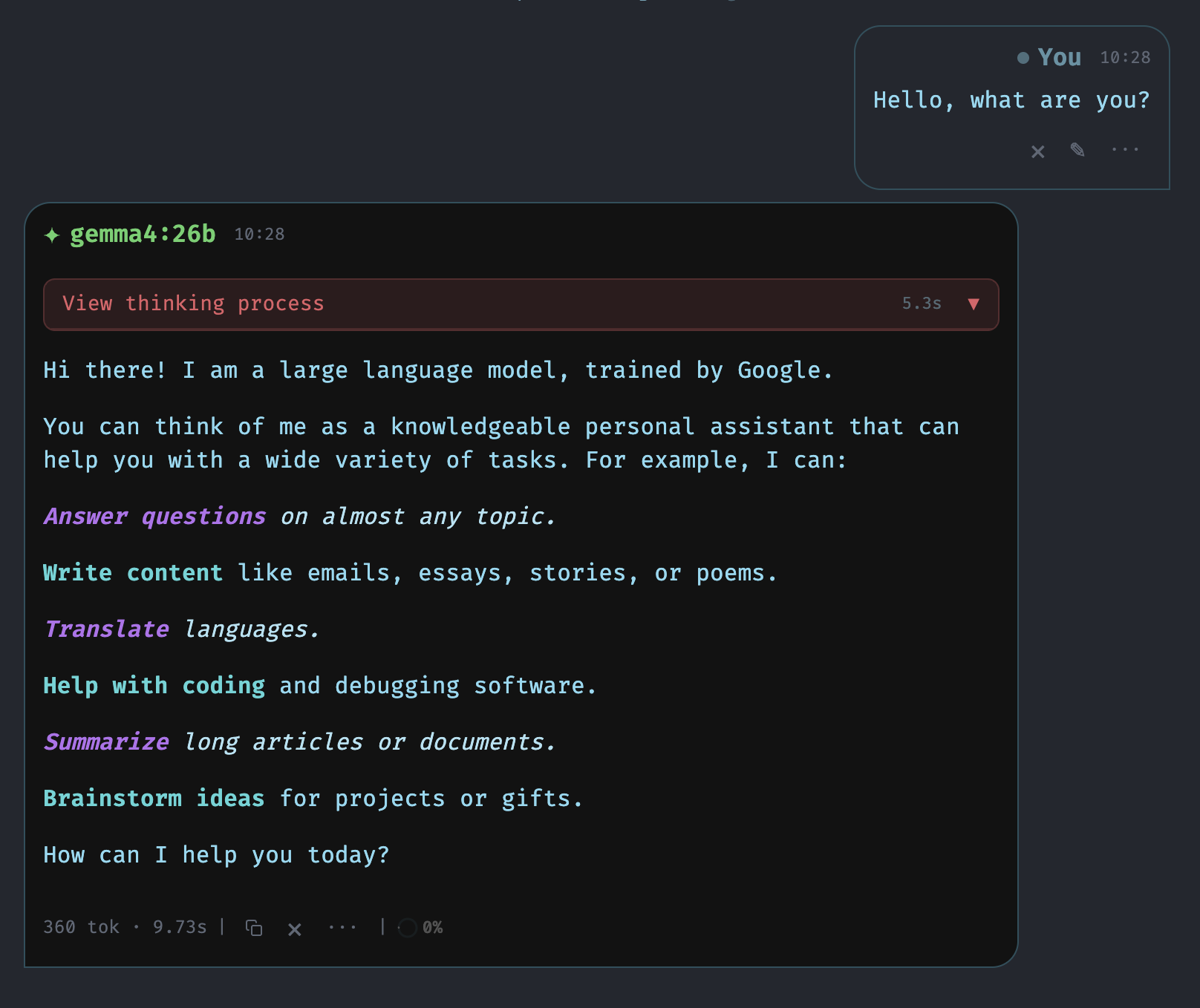Click the 0% percentage label
The image size is (1200, 1008).
(432, 928)
